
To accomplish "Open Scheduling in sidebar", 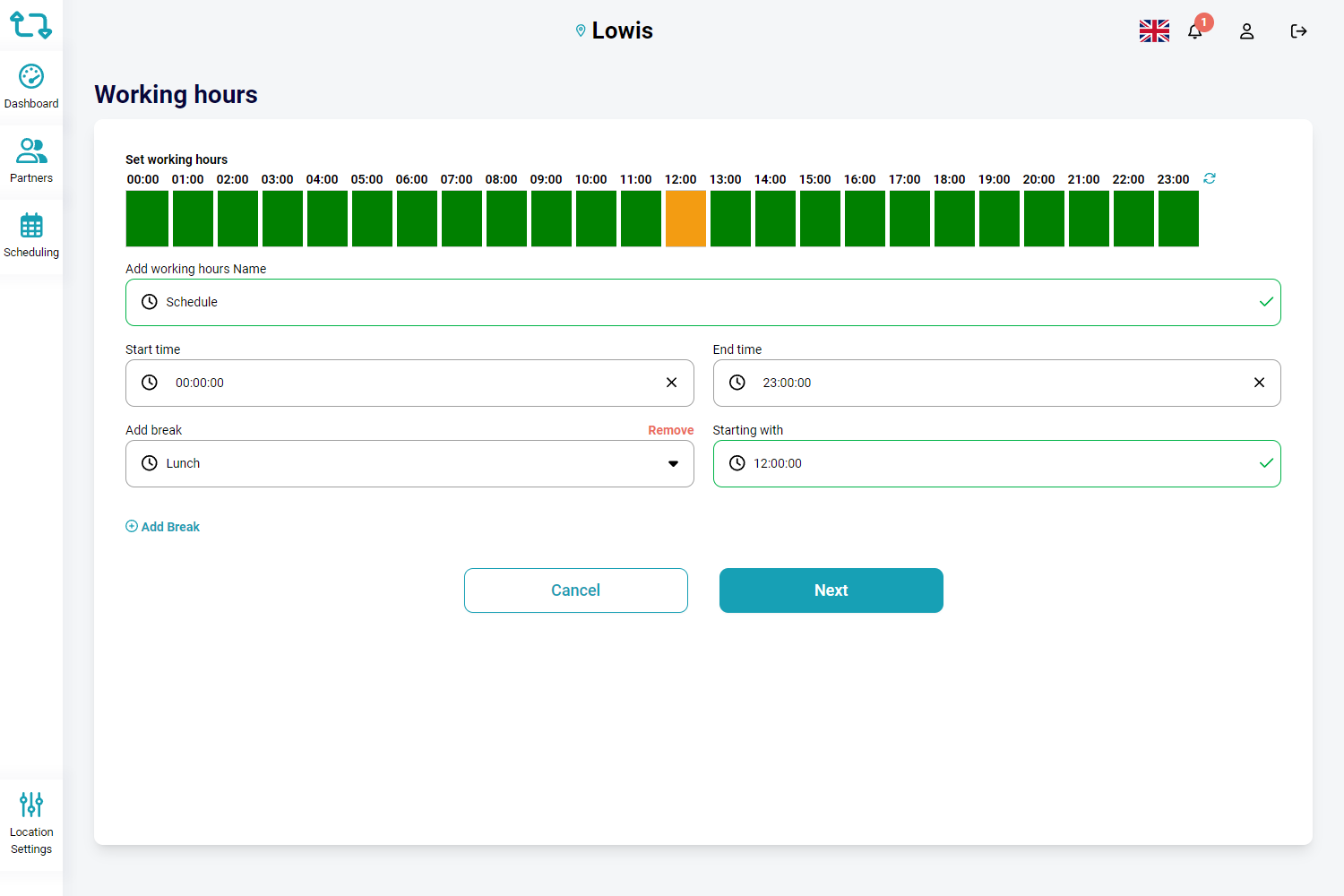I will click(31, 236).
